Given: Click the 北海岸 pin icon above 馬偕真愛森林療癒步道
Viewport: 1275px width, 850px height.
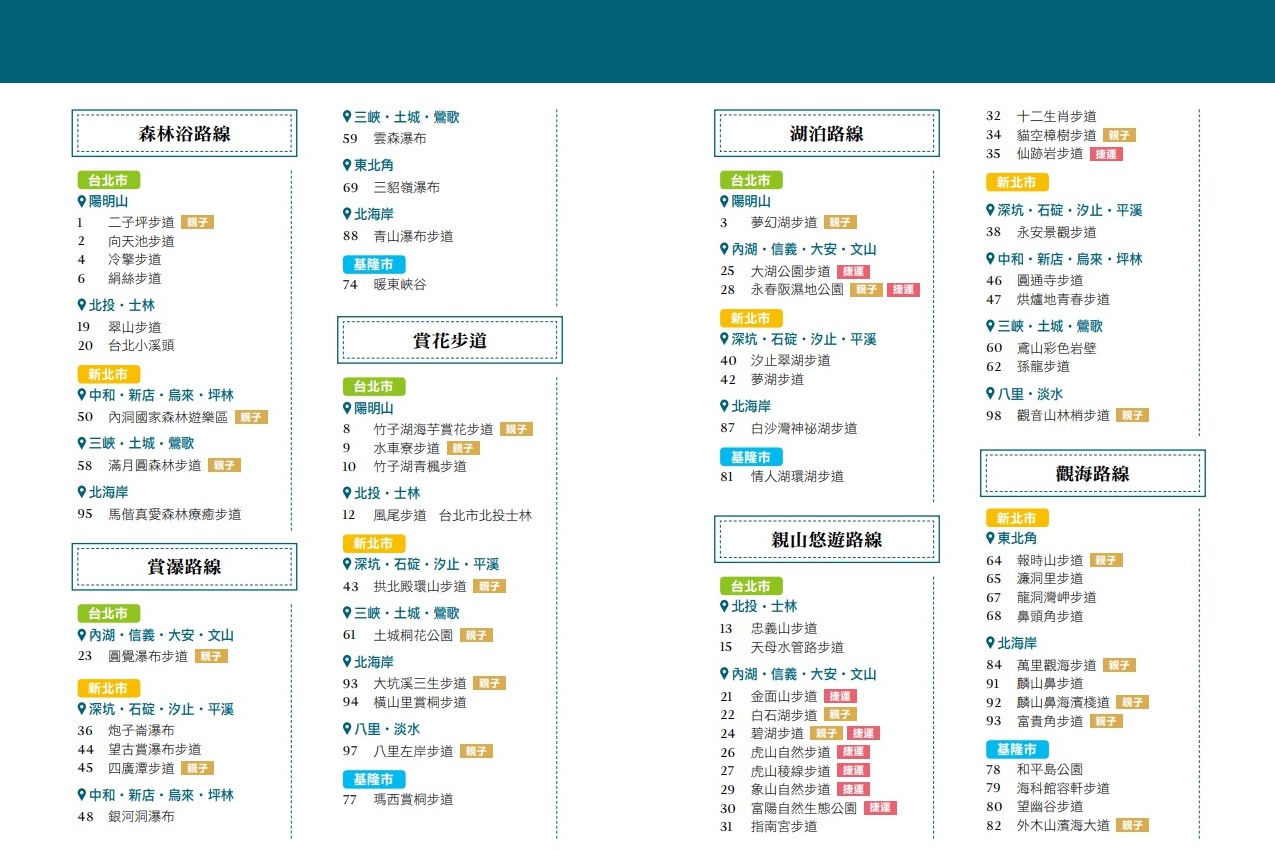Looking at the screenshot, I should click(82, 492).
